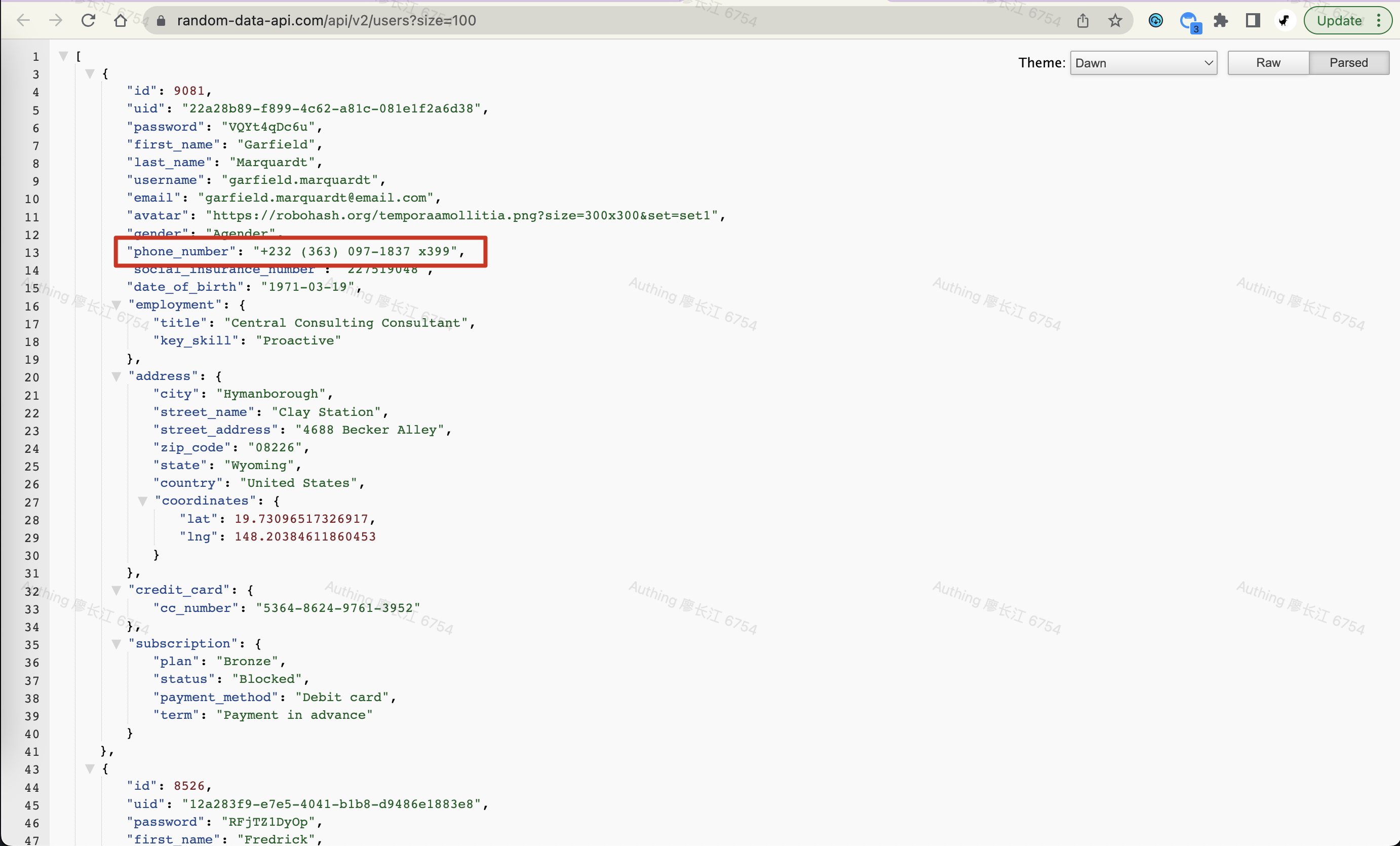
Task: Switch to the Raw view
Action: coord(1268,62)
